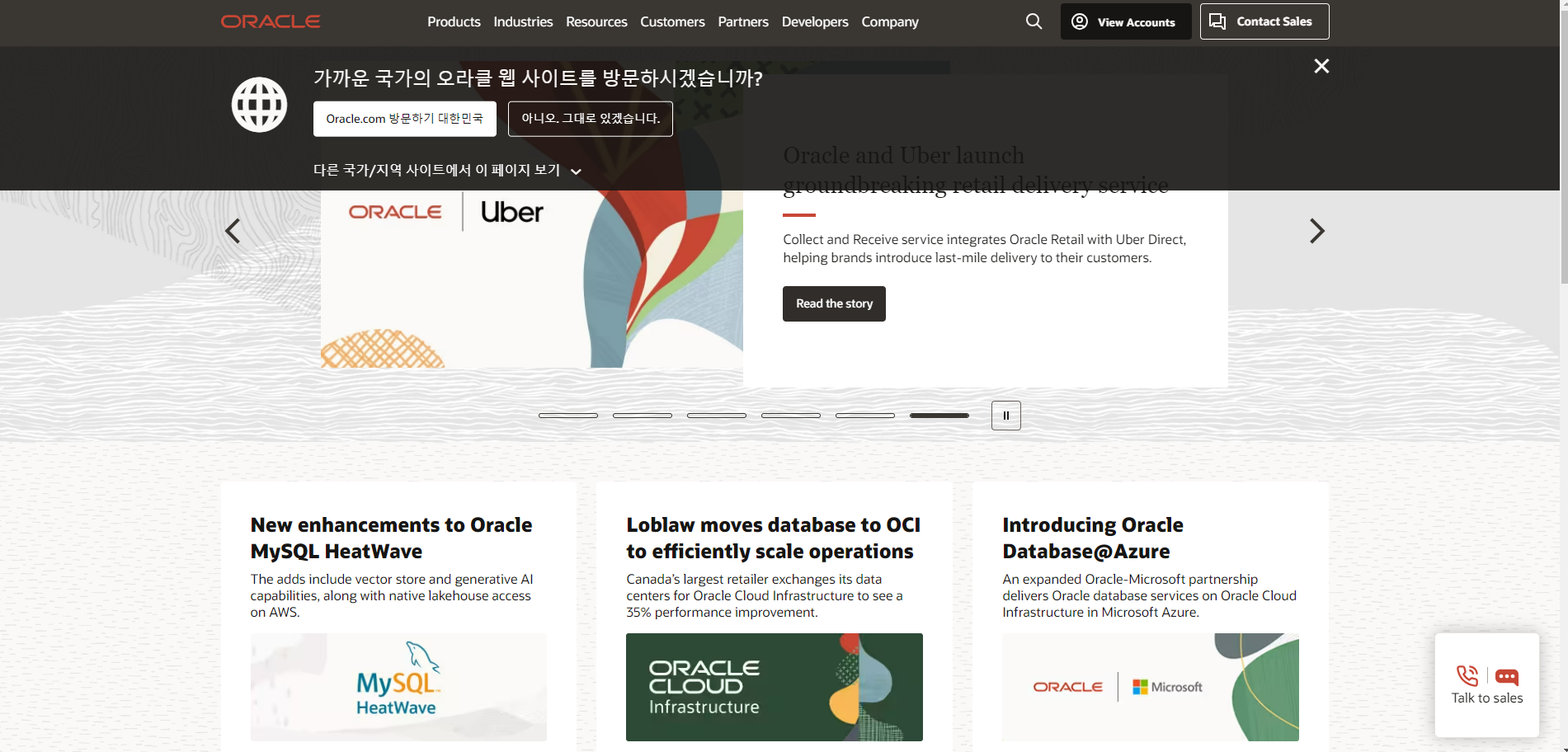Viewport: 1568px width, 752px height.
Task: Click 아니오. 그대로 있겠습니다. button
Action: [x=591, y=119]
